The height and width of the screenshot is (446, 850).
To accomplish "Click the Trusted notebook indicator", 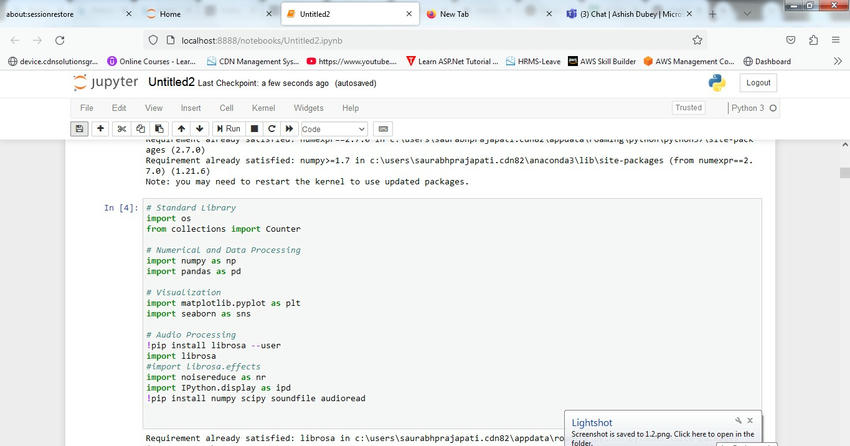I will pos(688,108).
